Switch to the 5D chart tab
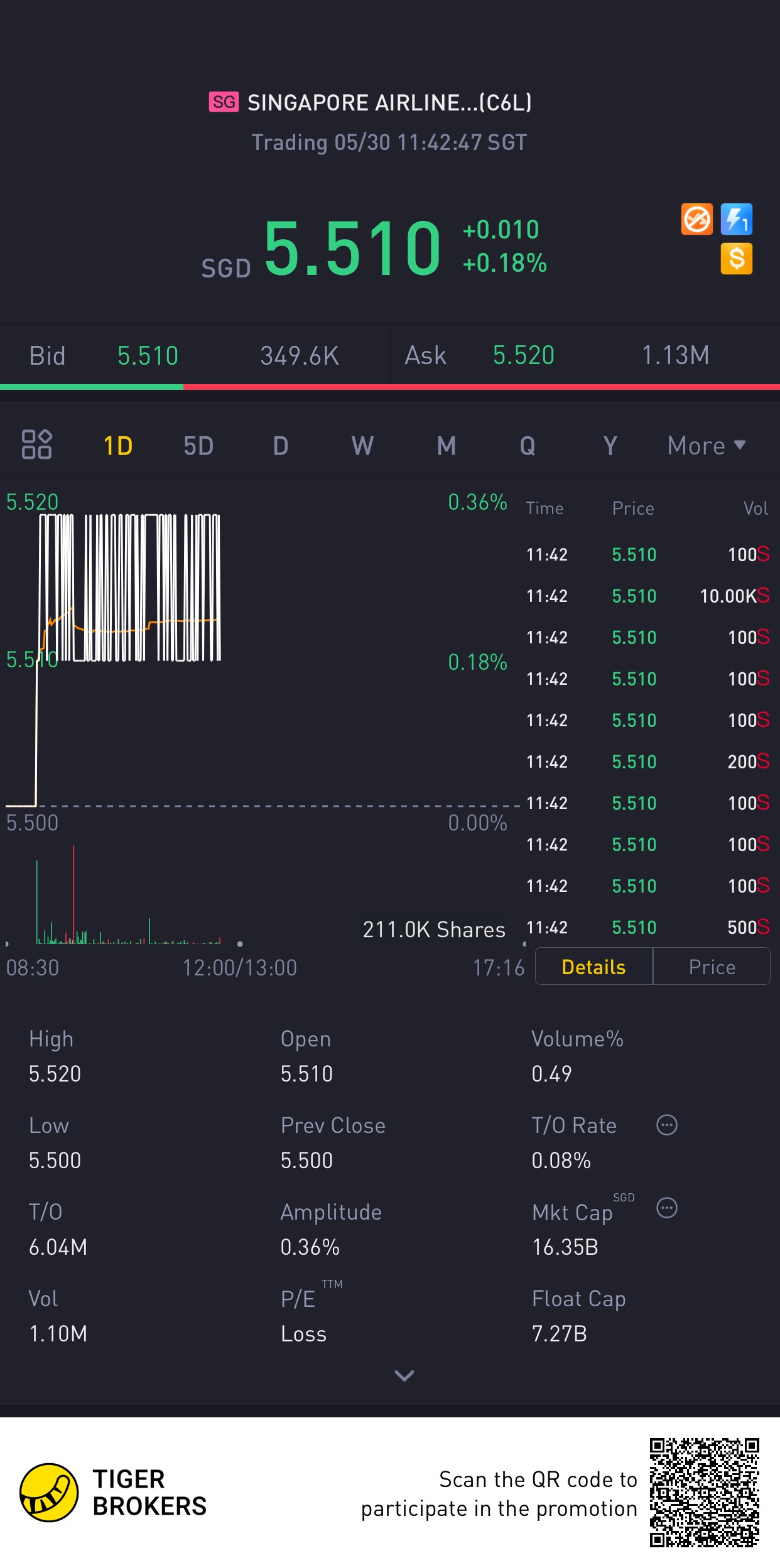The height and width of the screenshot is (1568, 780). [198, 446]
